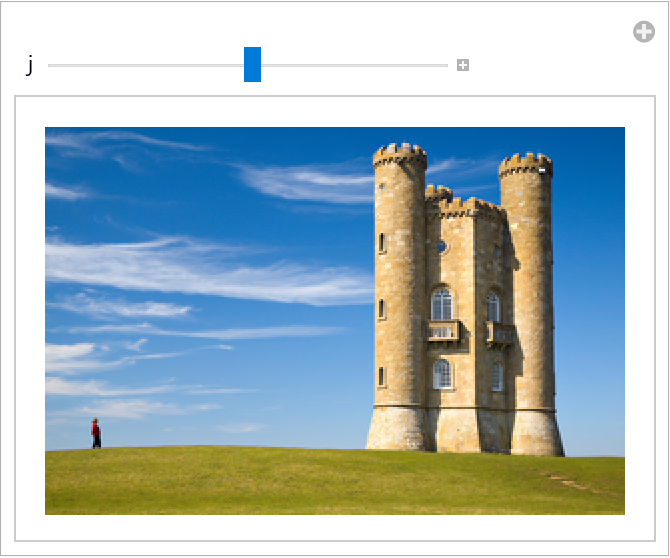Click the arched window above the balcony
The width and height of the screenshot is (670, 558).
(442, 303)
